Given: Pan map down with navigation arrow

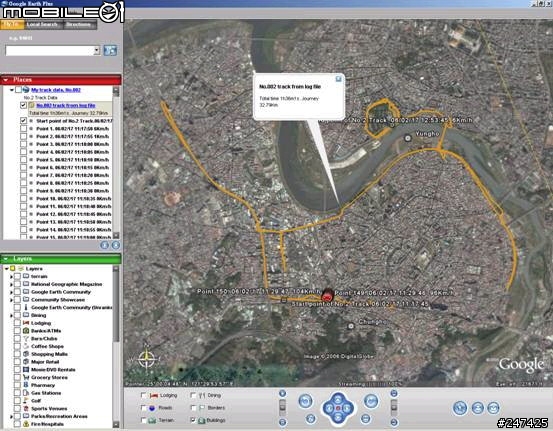Looking at the screenshot, I should click(338, 418).
